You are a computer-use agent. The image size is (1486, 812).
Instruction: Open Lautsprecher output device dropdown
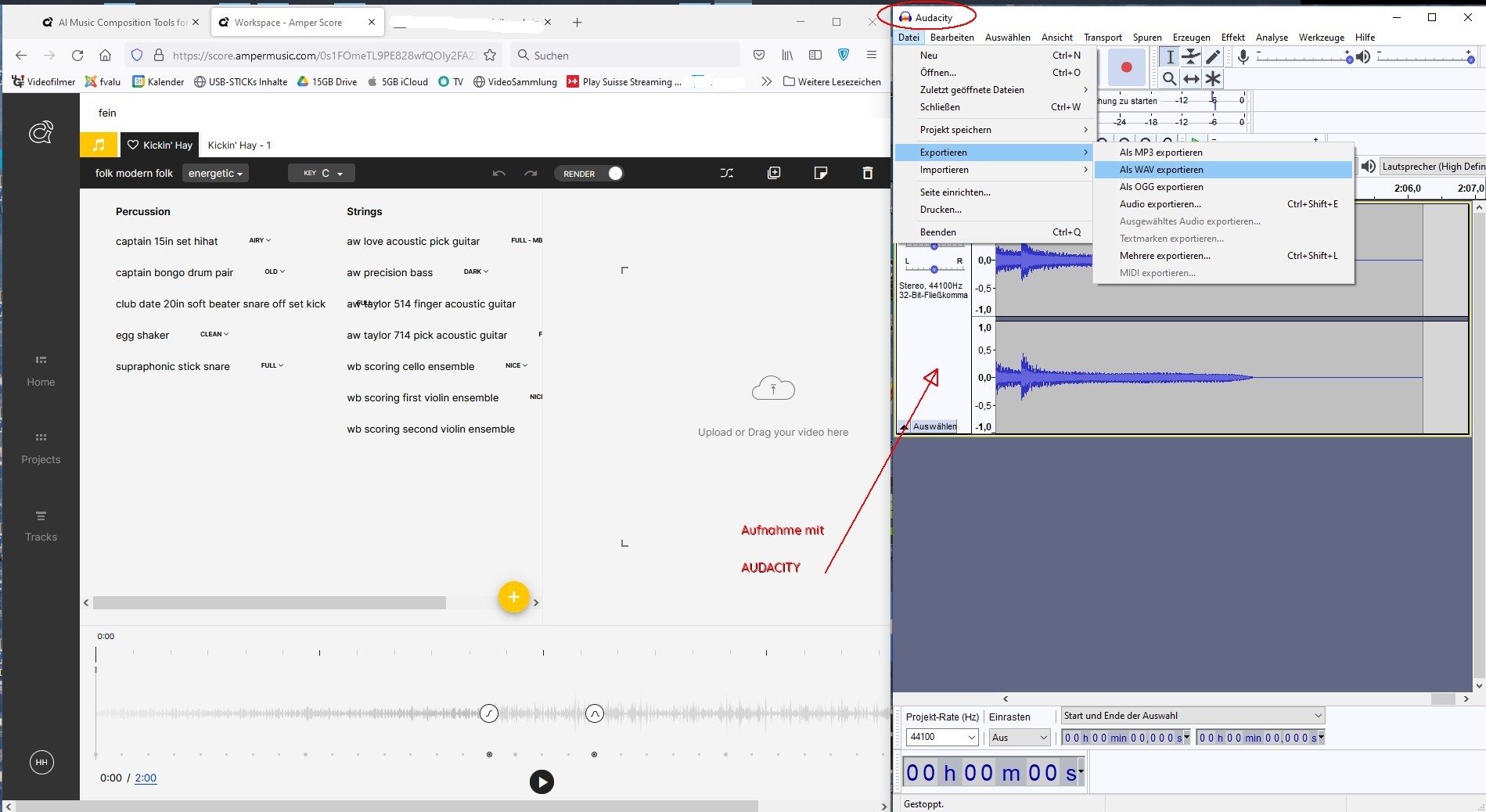coord(1432,166)
